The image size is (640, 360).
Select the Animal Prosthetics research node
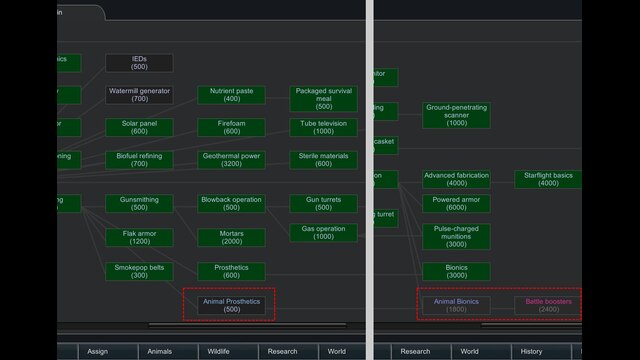coord(231,305)
